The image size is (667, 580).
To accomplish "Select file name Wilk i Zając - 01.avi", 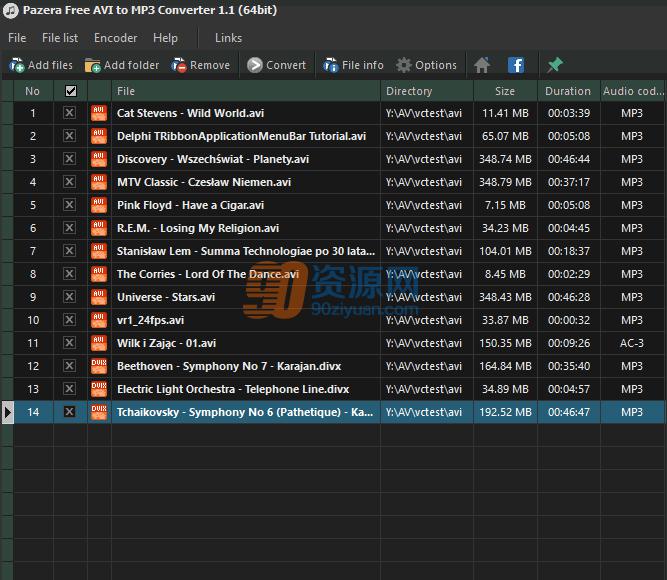I will click(166, 343).
